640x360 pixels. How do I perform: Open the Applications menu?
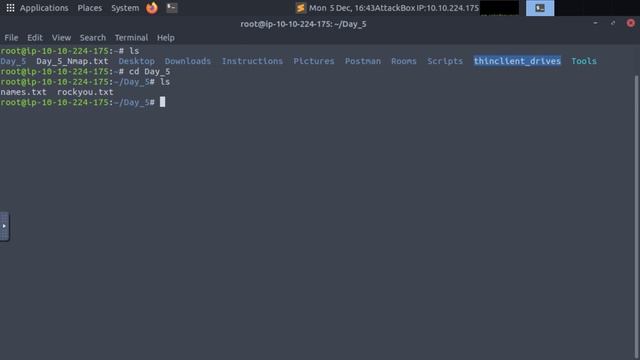click(44, 8)
